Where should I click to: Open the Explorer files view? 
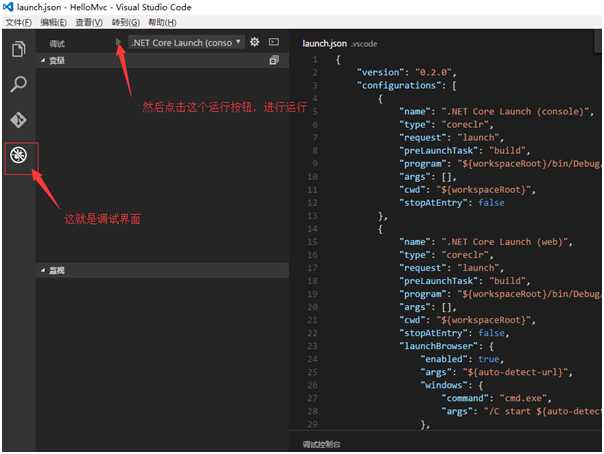[x=18, y=49]
